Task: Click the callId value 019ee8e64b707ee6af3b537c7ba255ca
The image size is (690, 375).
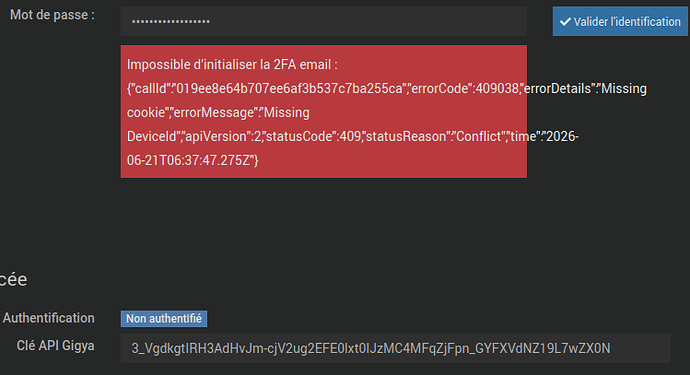Action: [x=290, y=88]
